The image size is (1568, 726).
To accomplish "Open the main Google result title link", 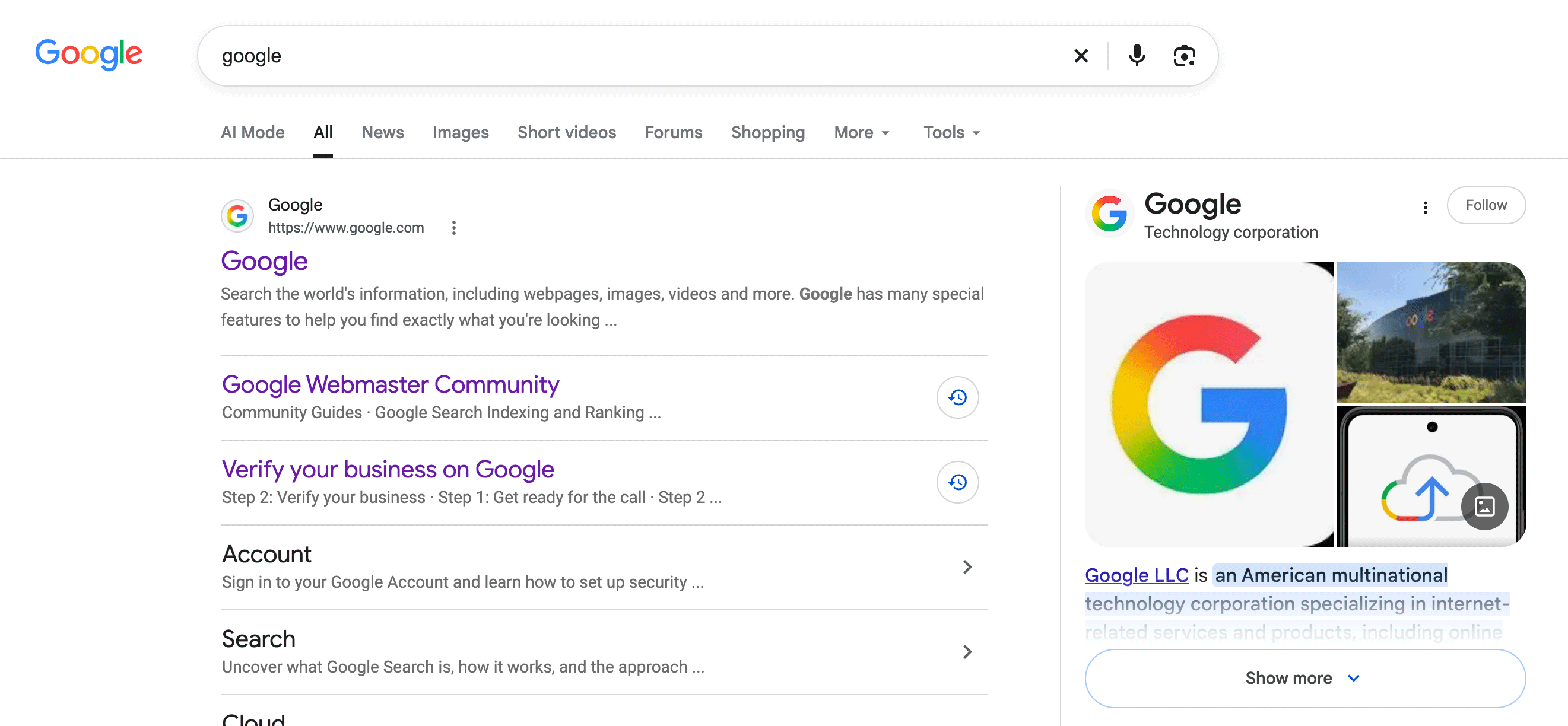I will 264,260.
